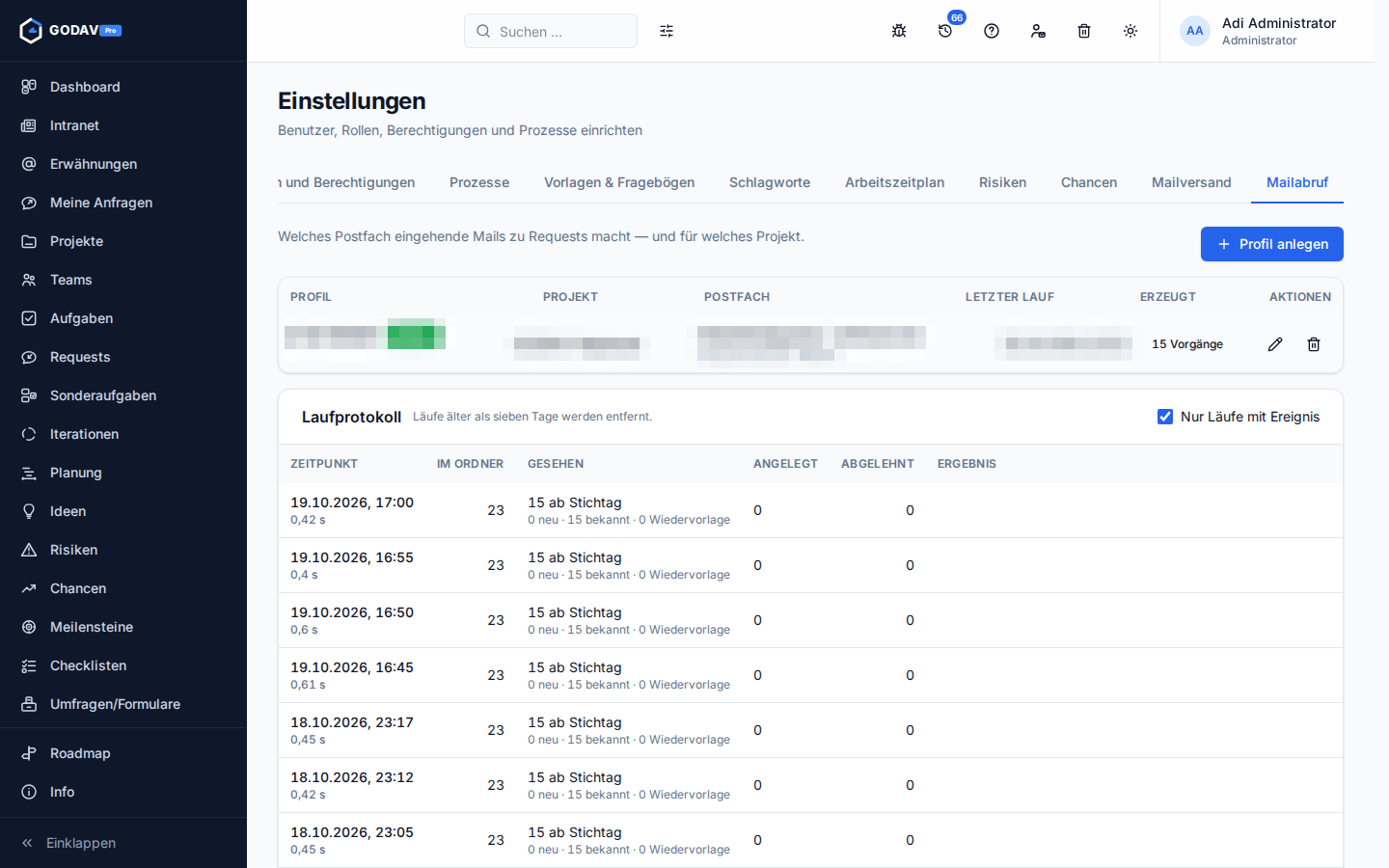
Task: Select log row 18.10.2026, 23:05
Action: click(x=810, y=840)
